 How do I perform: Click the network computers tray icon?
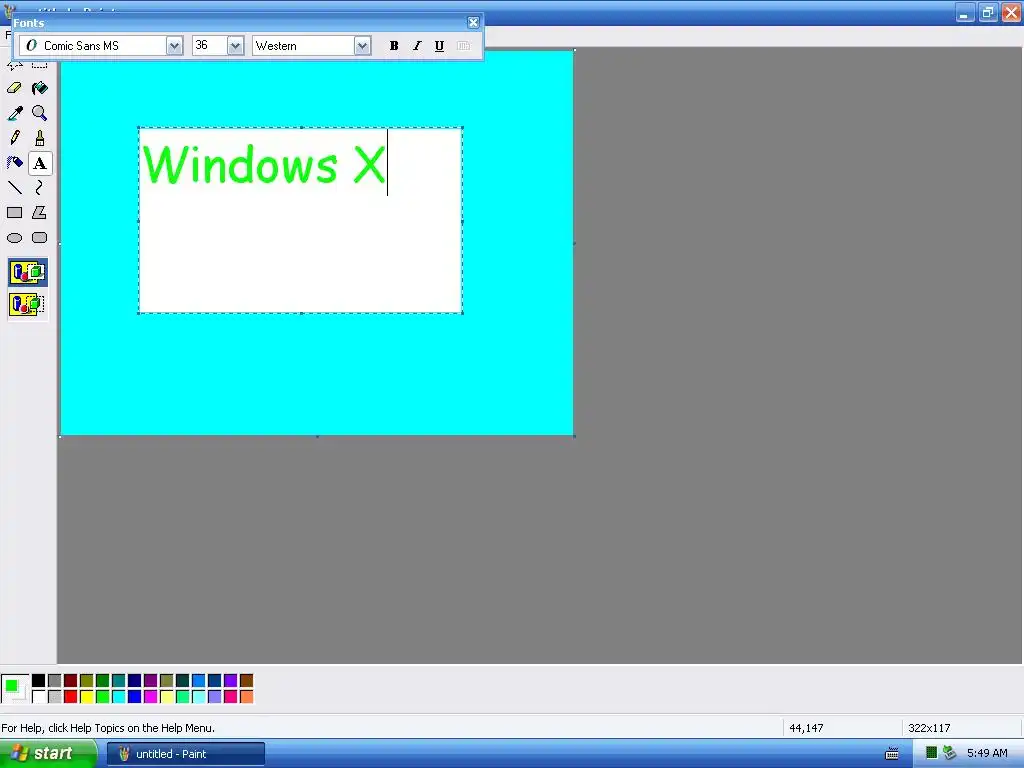click(x=950, y=754)
